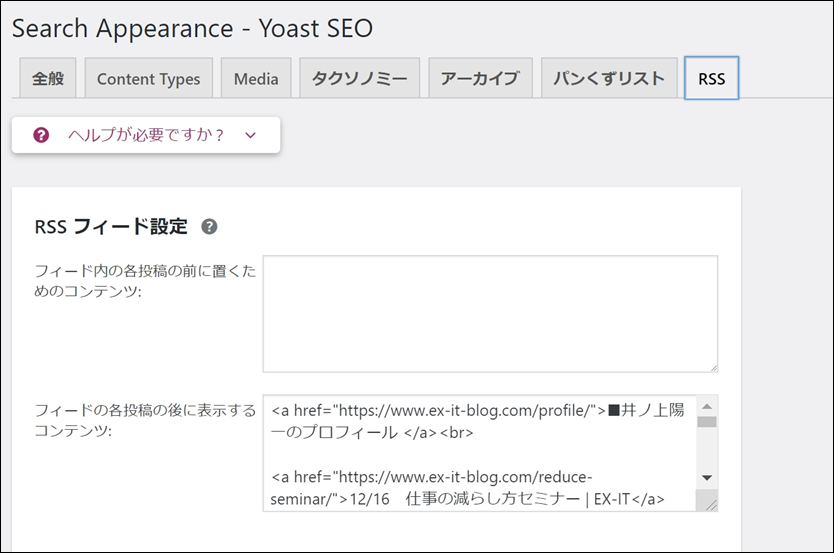Click the resize grip of the lower textarea
The height and width of the screenshot is (553, 834).
click(710, 504)
